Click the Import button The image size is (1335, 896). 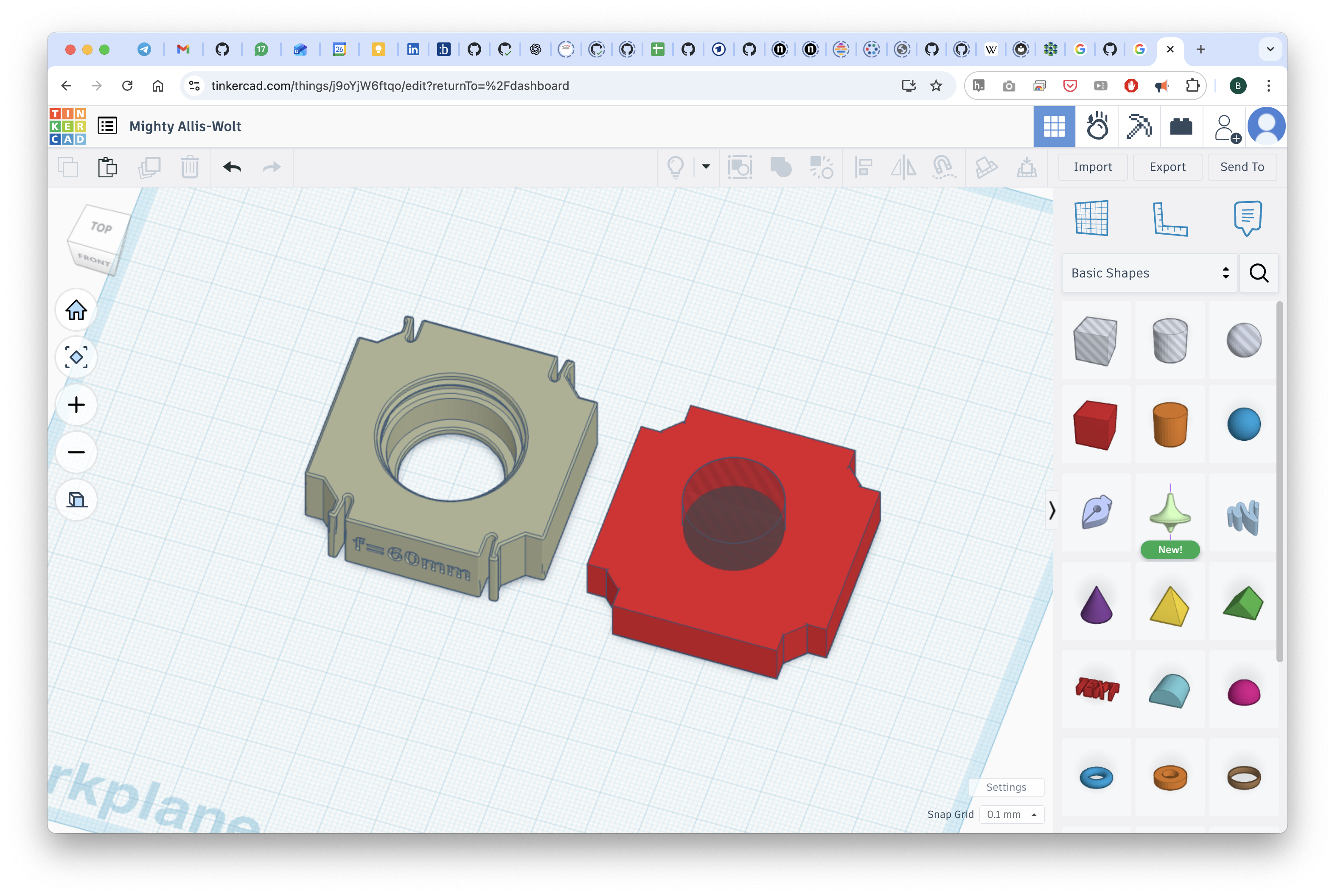click(x=1092, y=167)
